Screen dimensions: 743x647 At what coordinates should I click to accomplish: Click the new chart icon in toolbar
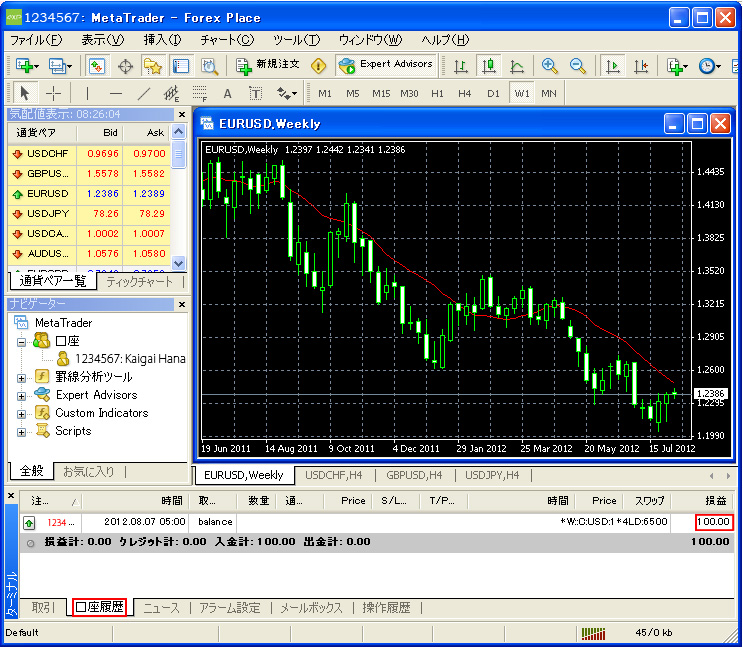point(24,66)
